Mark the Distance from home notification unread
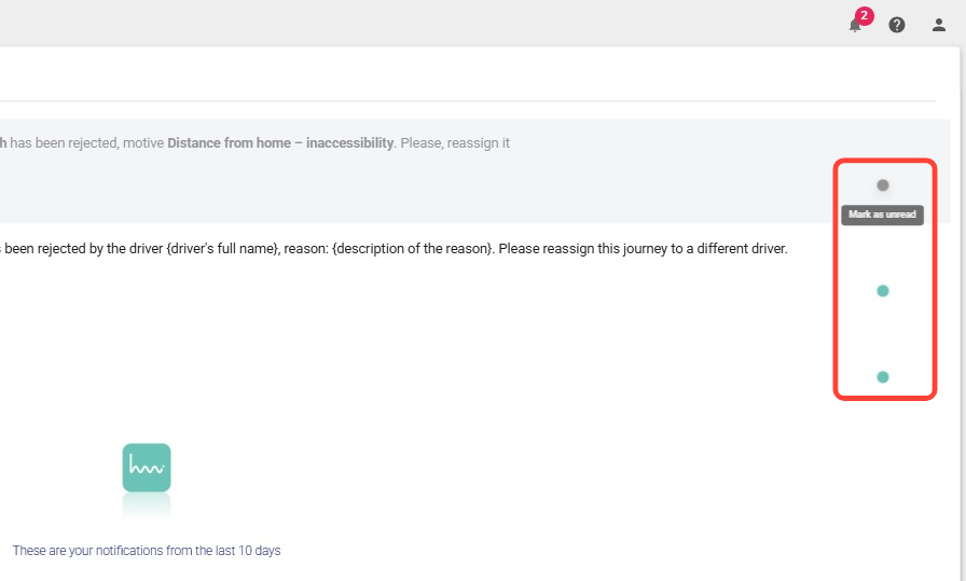 click(x=882, y=185)
